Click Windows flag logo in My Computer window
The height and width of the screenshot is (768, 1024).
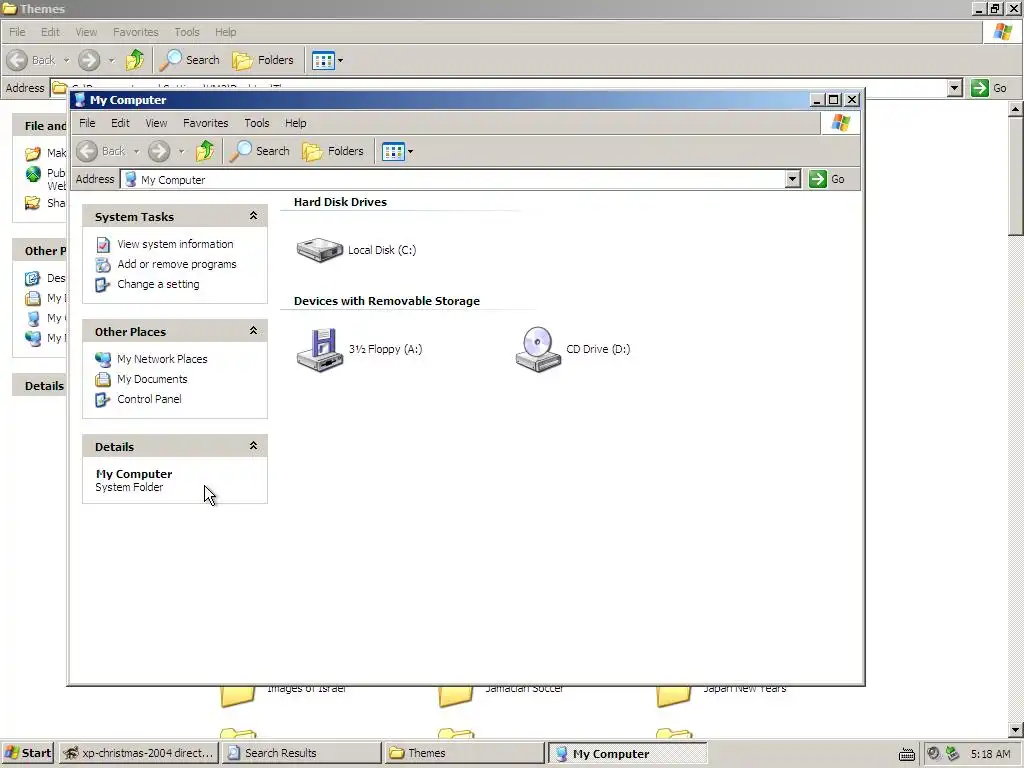(x=840, y=123)
